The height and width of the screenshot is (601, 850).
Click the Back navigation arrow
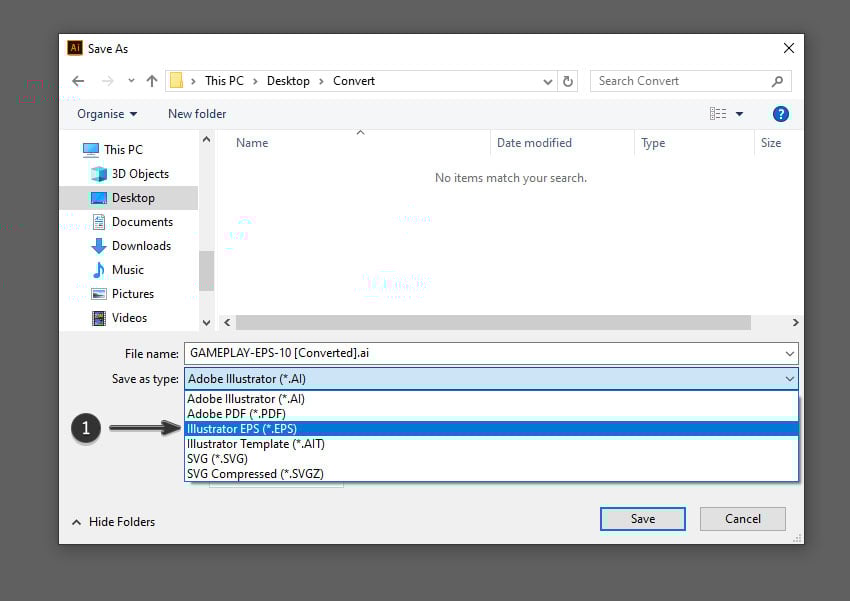pos(78,81)
